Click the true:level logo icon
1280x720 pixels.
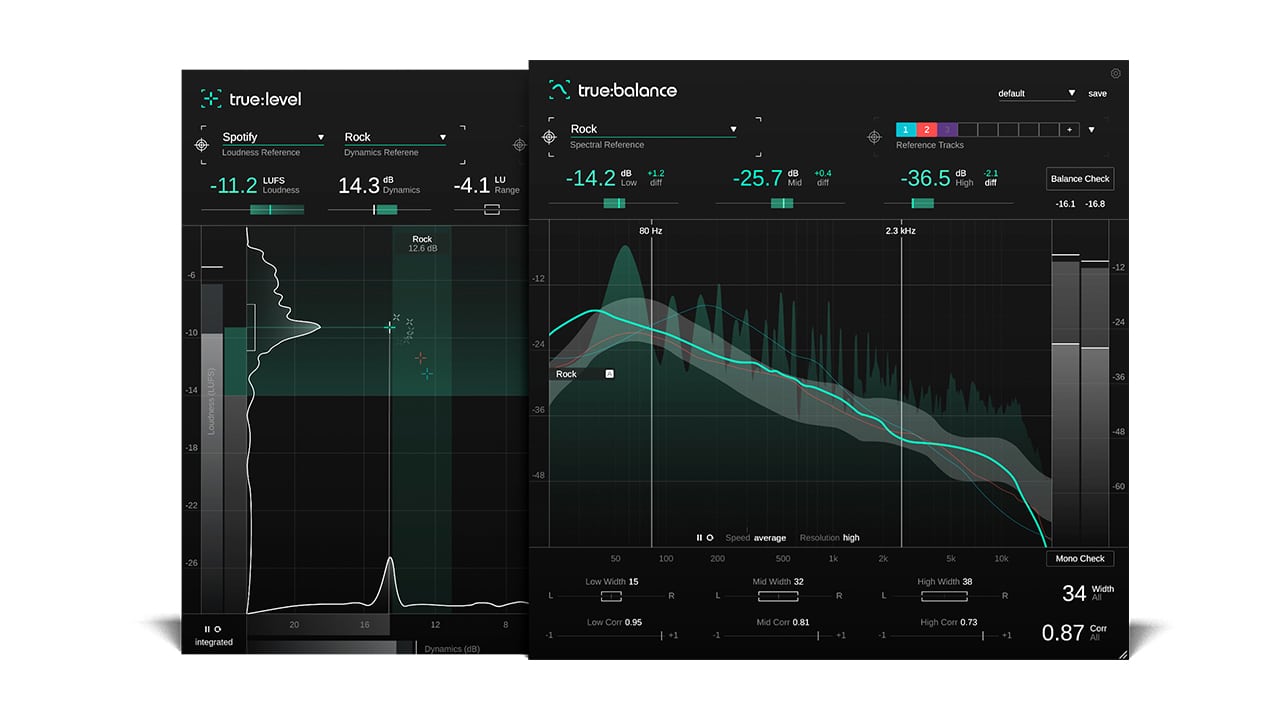click(x=211, y=98)
